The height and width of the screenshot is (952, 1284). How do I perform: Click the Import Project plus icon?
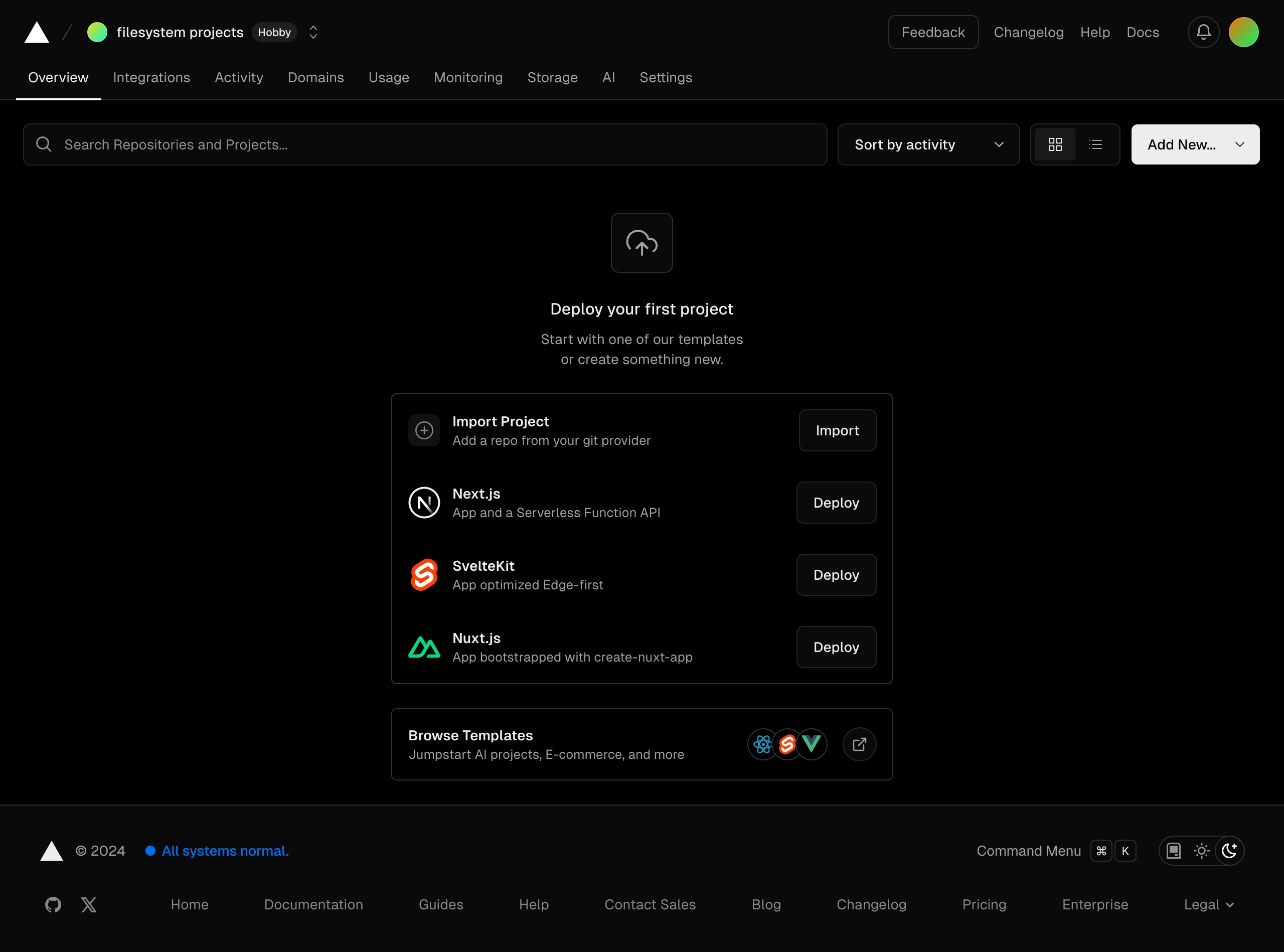click(x=424, y=430)
